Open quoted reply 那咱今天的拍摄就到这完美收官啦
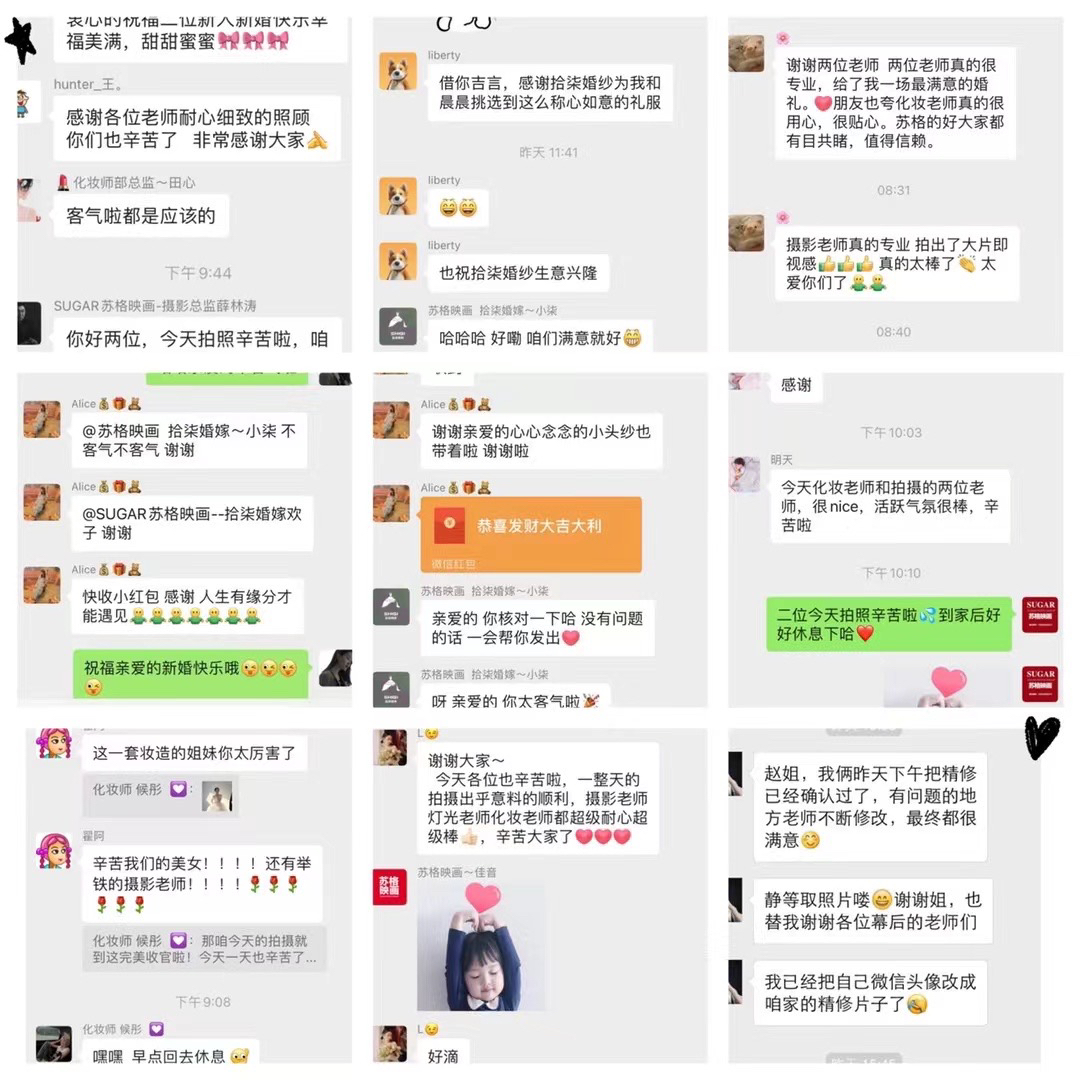 click(204, 949)
